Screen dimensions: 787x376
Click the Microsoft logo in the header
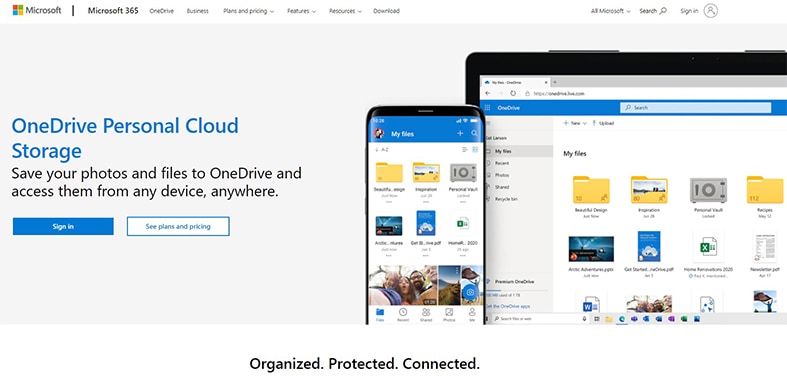[37, 10]
